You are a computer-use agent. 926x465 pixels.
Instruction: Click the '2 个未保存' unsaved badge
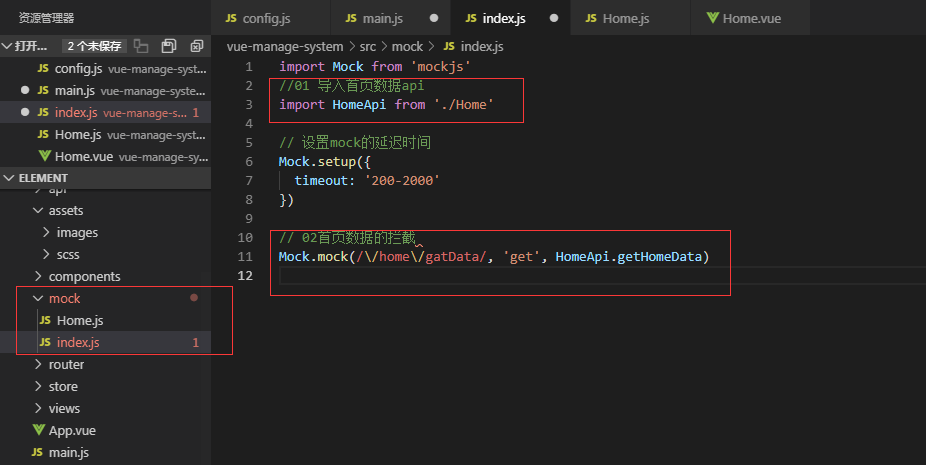point(94,46)
